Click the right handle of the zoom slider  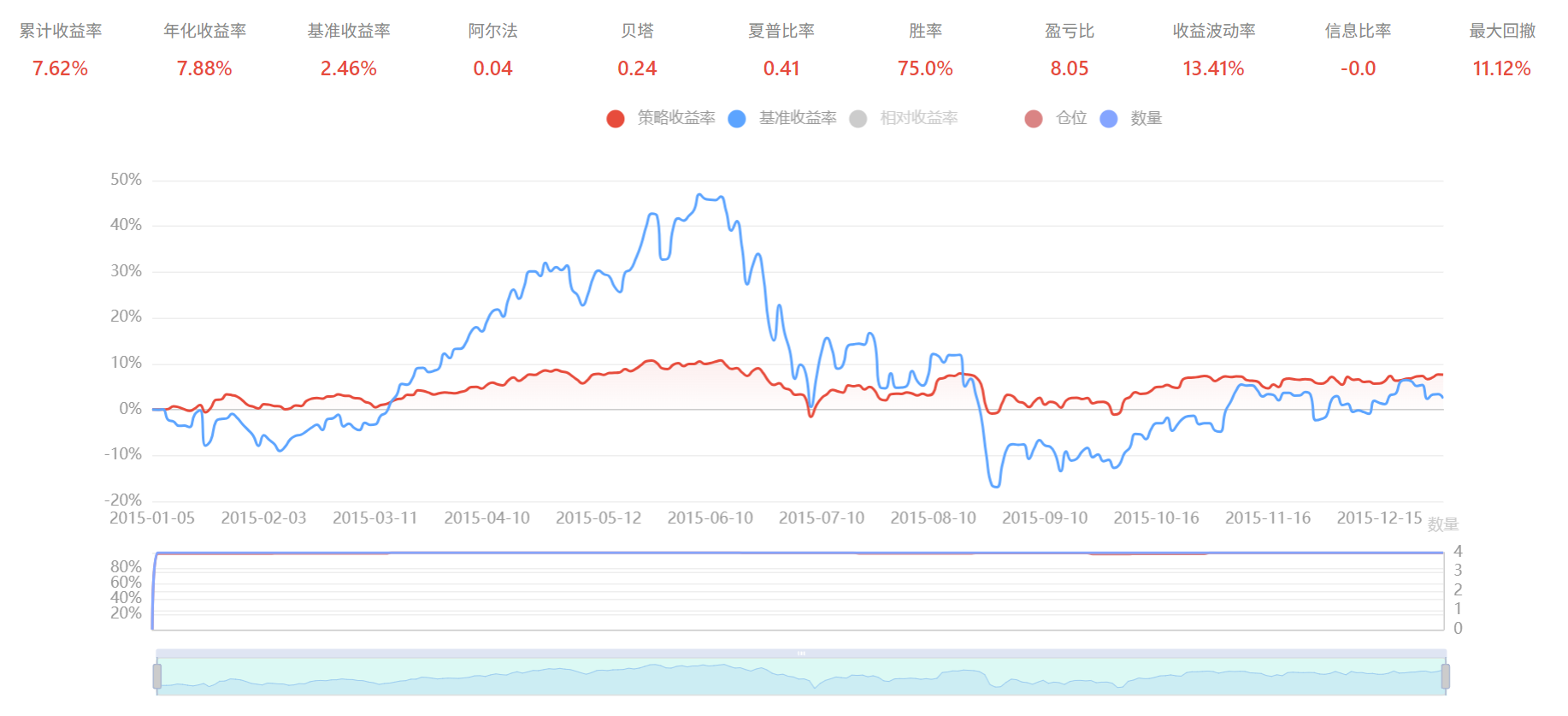click(1445, 676)
